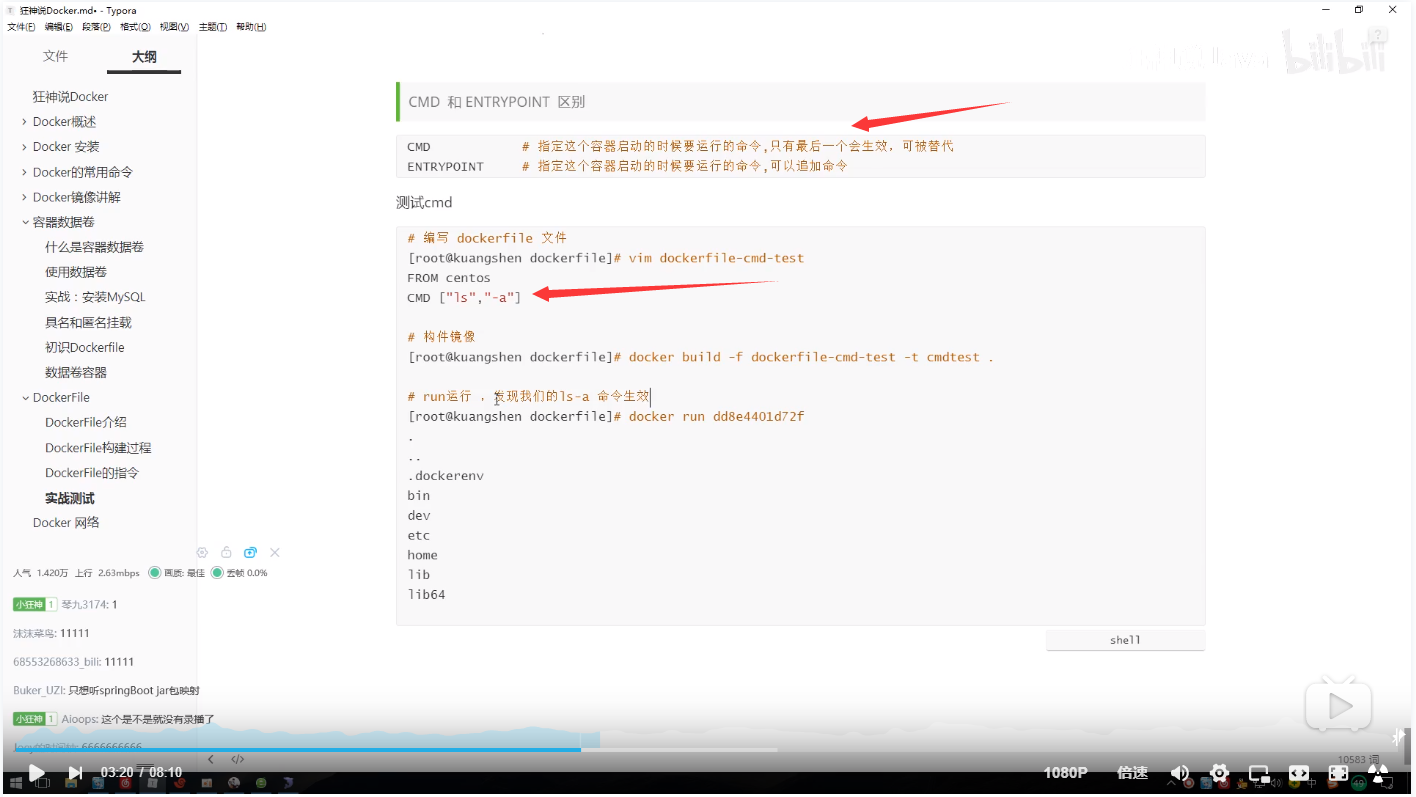Go to 初识Dockerfile section

tap(84, 347)
